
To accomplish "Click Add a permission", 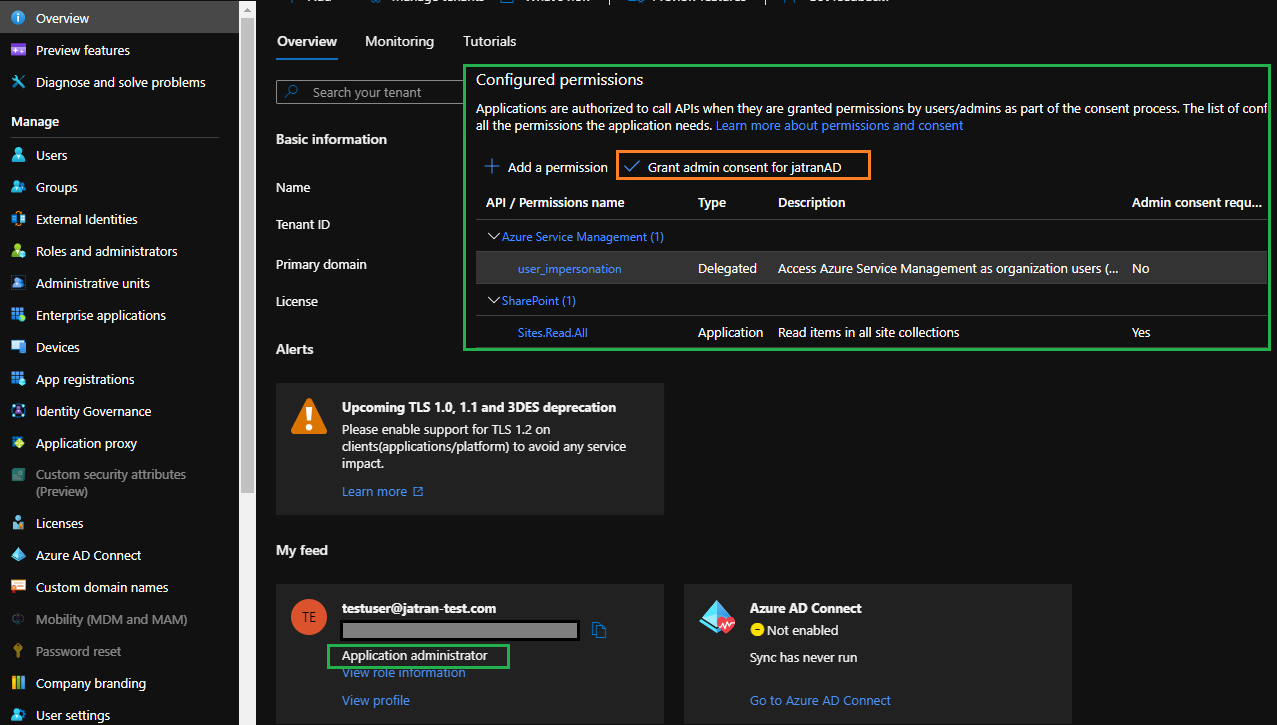I will coord(546,167).
